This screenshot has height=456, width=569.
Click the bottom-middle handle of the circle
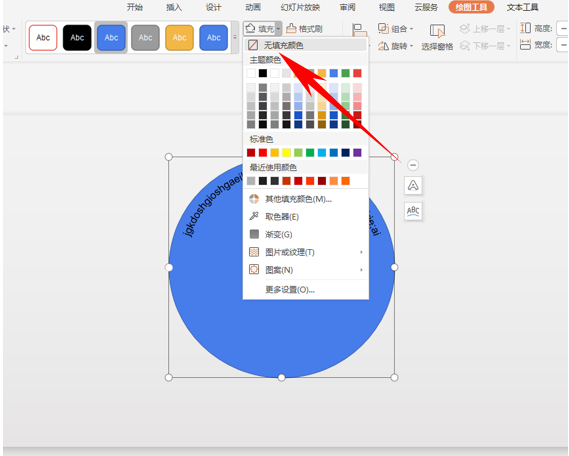281,378
